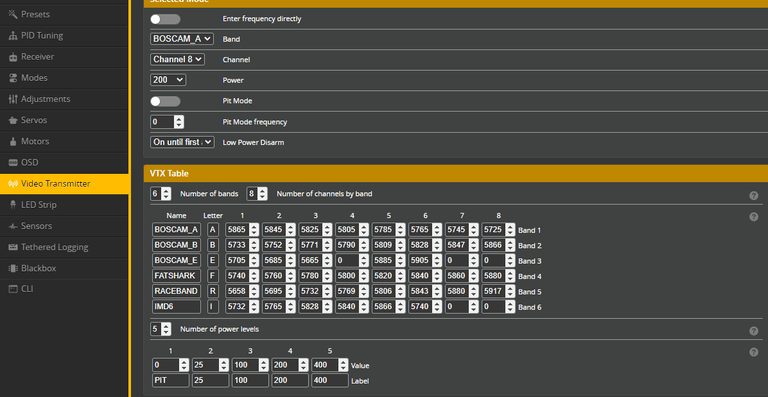Click power level 2 value stepper for 25

coord(224,365)
